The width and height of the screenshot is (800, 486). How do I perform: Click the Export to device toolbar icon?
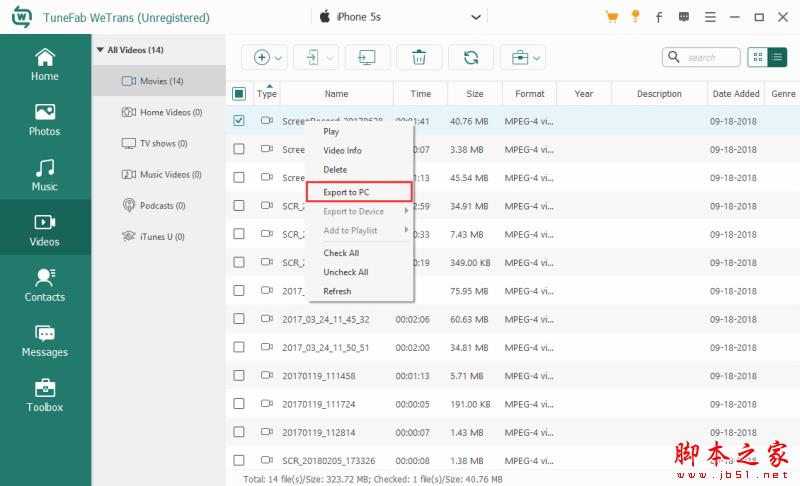(x=312, y=57)
